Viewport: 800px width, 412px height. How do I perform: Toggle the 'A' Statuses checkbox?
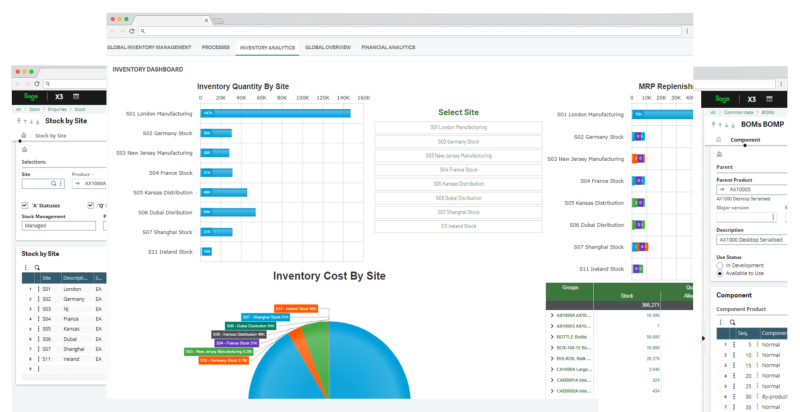click(24, 205)
